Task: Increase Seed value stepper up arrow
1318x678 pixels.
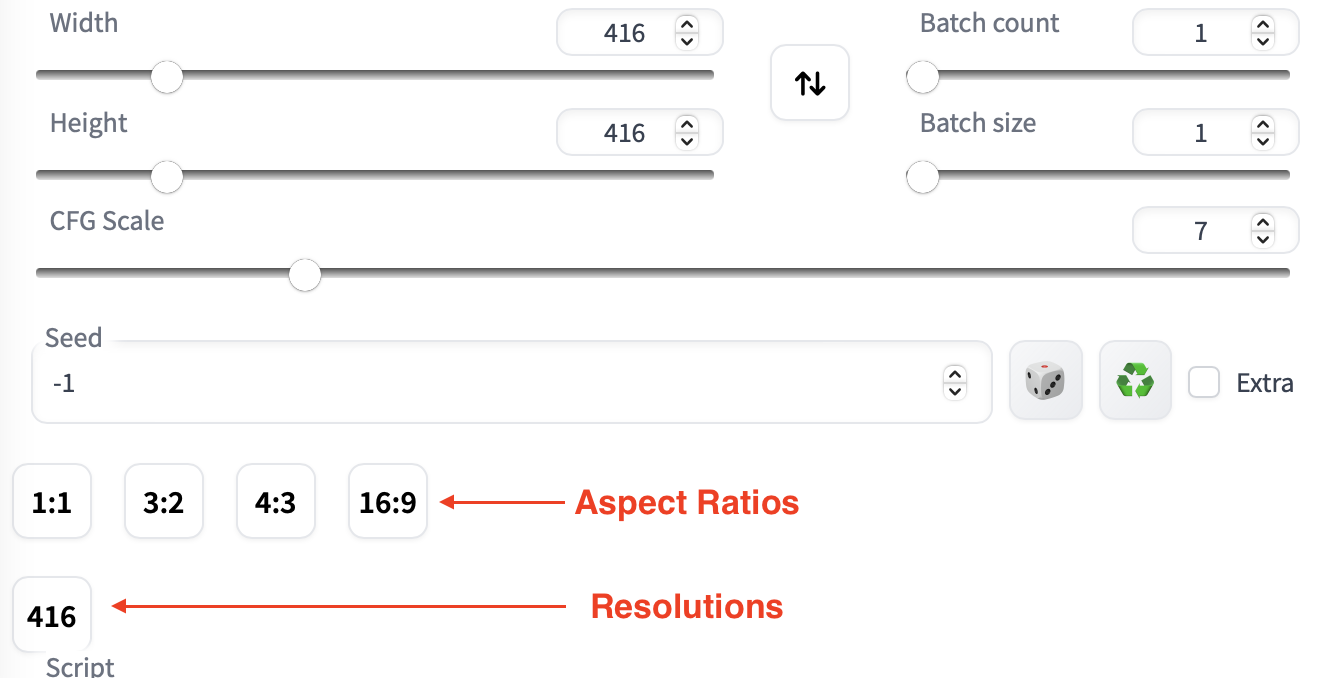Action: [x=955, y=375]
